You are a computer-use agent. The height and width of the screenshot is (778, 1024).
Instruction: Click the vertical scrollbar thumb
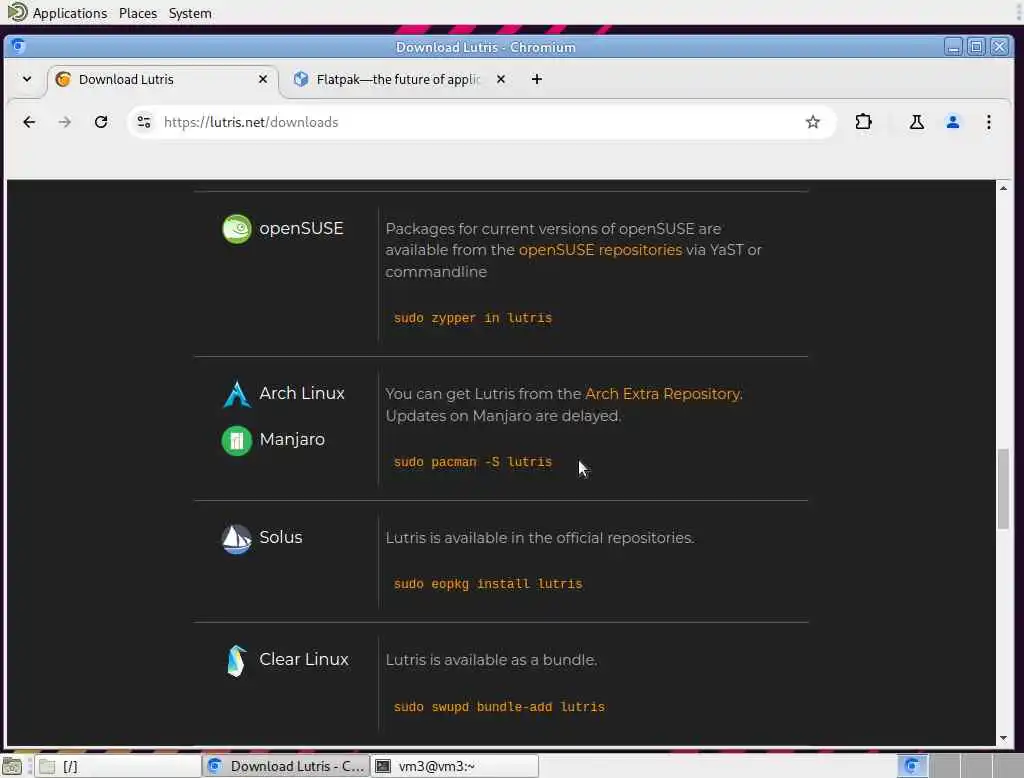(x=1003, y=489)
